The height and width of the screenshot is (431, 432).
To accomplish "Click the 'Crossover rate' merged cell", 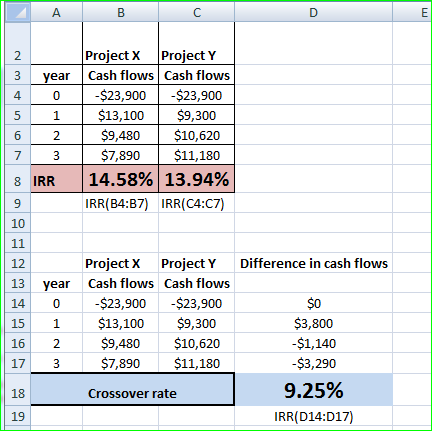I will (132, 390).
